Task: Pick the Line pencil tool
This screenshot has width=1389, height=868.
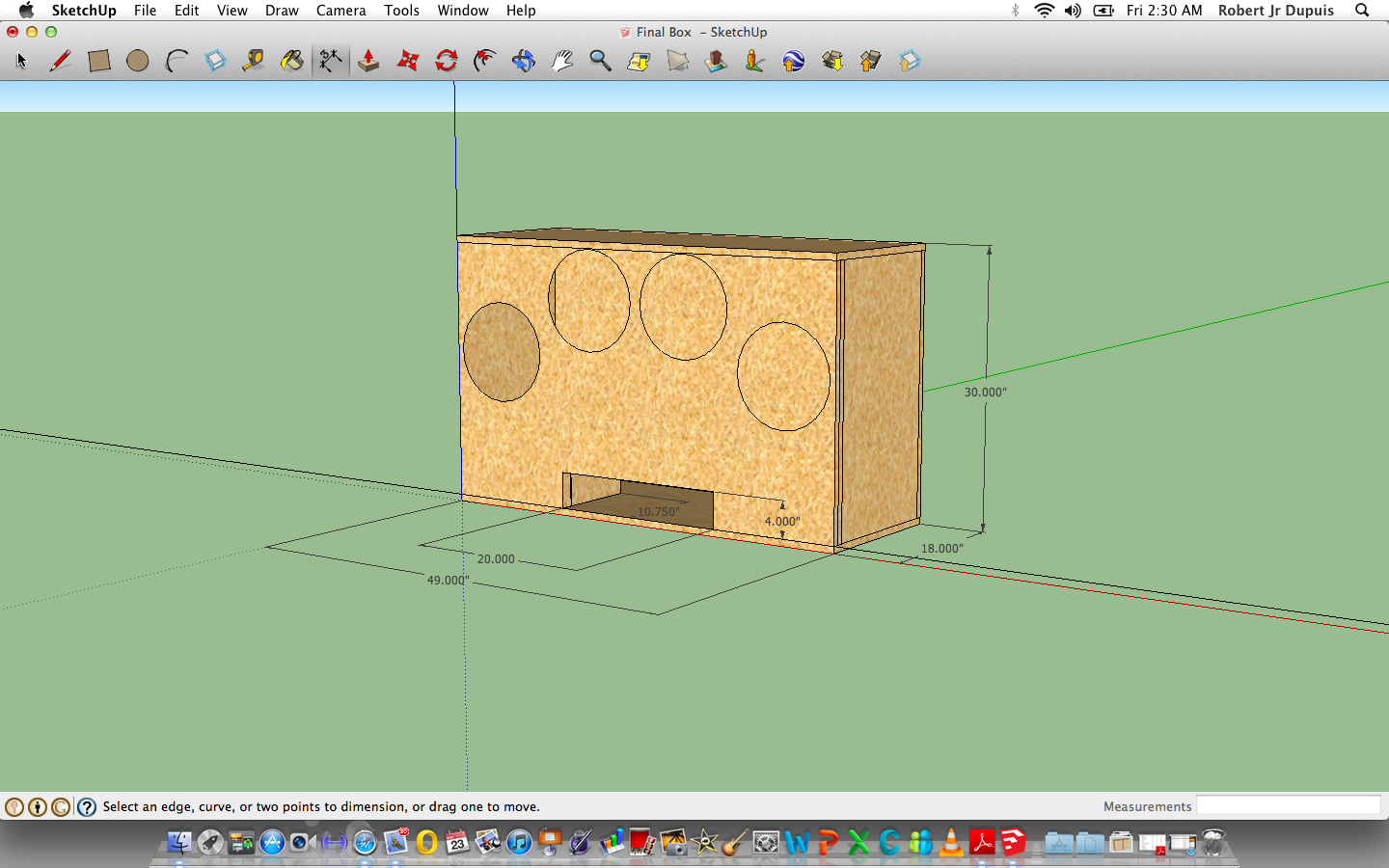Action: pyautogui.click(x=60, y=61)
